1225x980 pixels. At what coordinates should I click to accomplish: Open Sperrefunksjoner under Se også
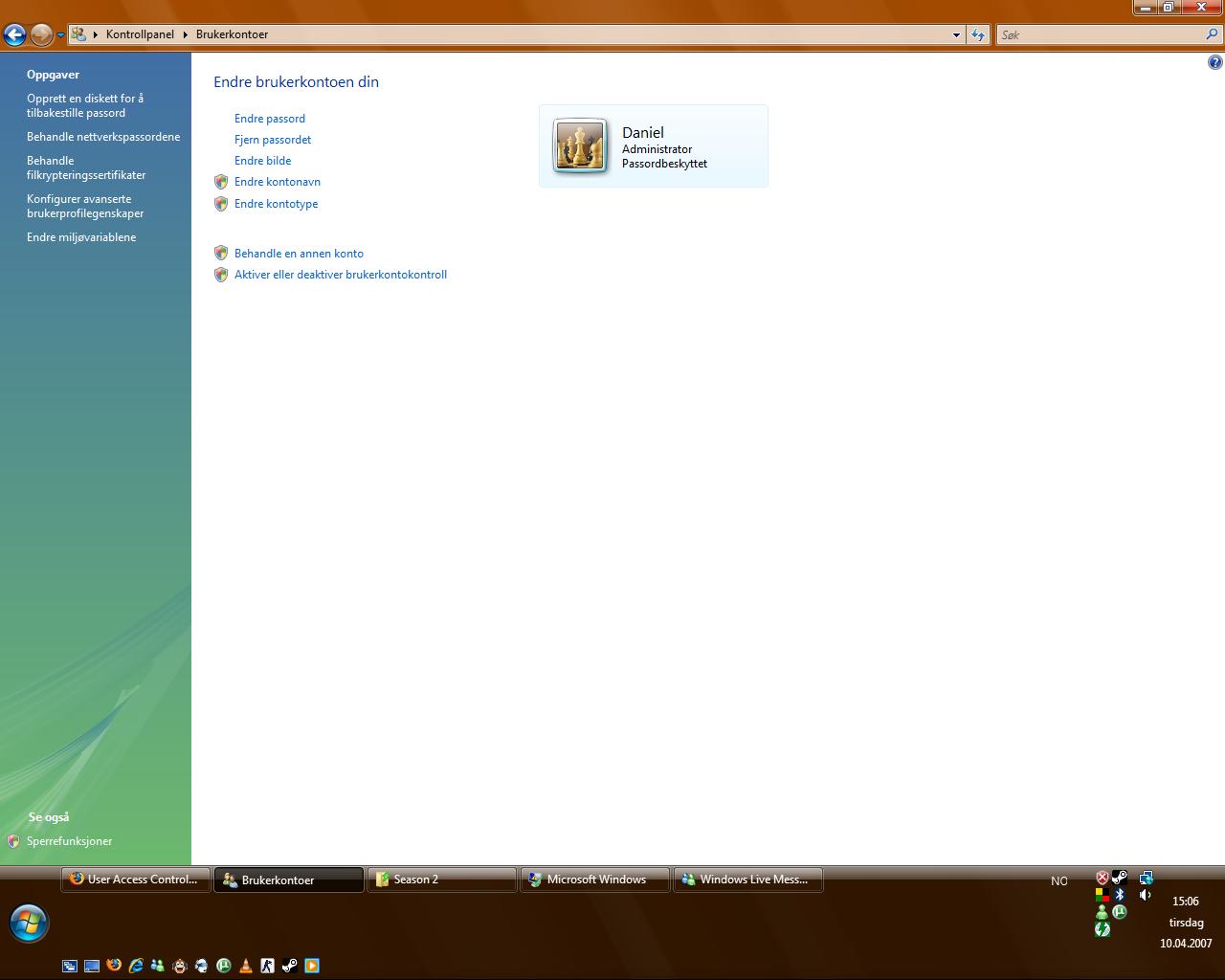pos(69,841)
